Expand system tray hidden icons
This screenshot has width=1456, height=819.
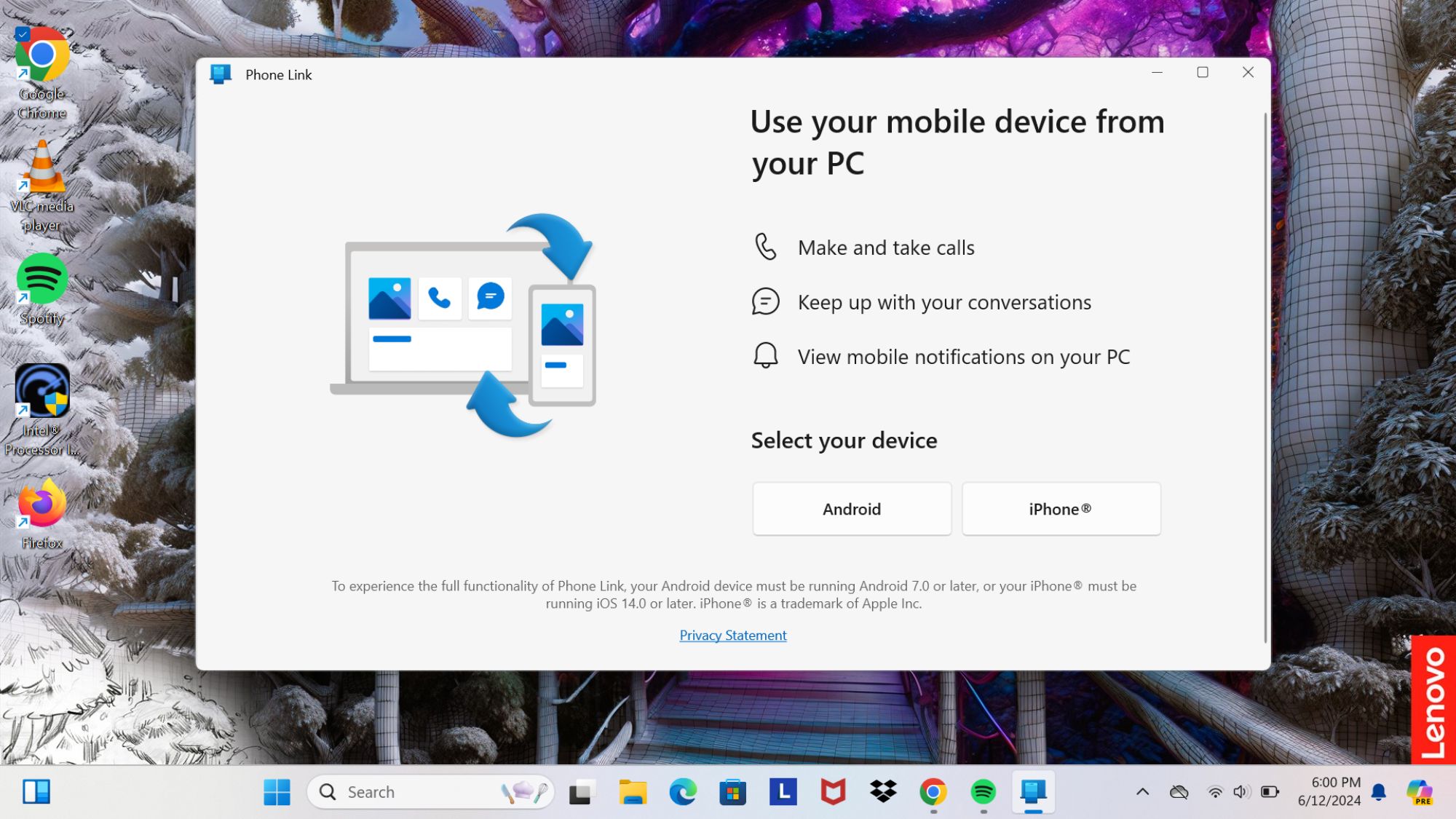(x=1143, y=791)
